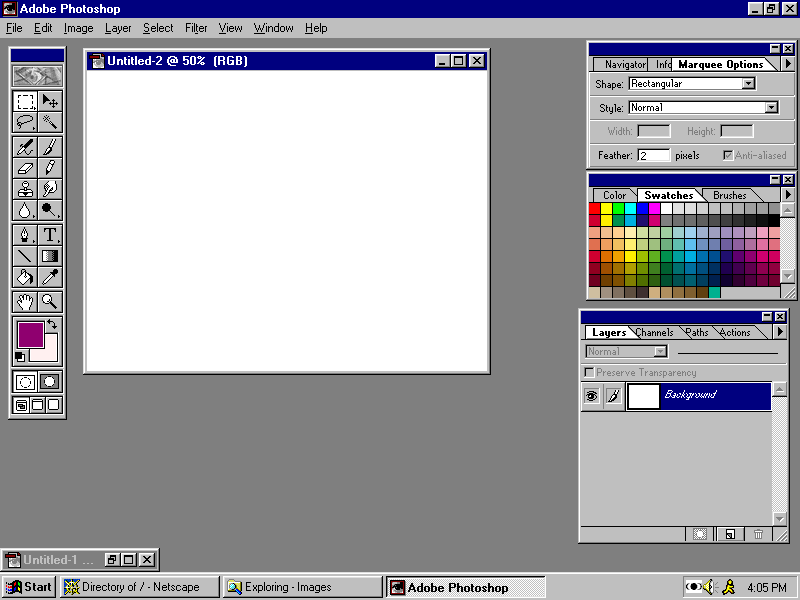Select the Lasso tool
This screenshot has width=800, height=600.
(x=25, y=122)
